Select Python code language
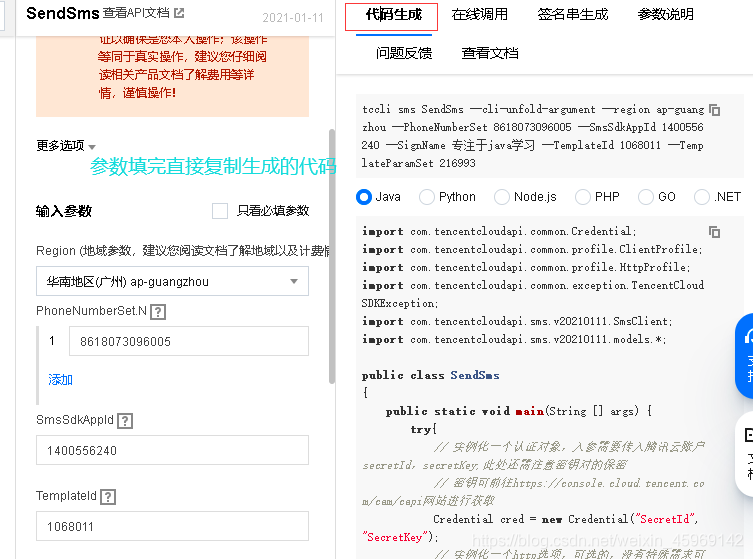753x559 pixels. (447, 197)
